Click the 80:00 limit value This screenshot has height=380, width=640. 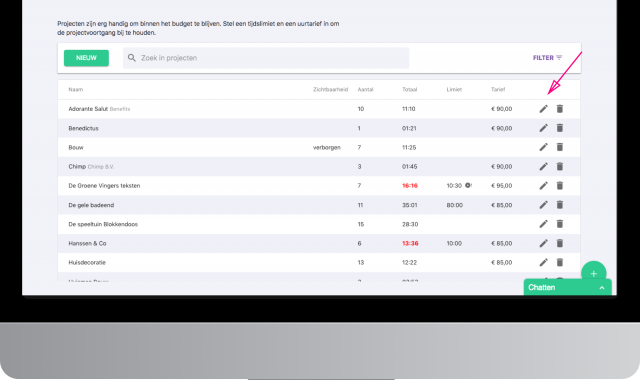454,205
